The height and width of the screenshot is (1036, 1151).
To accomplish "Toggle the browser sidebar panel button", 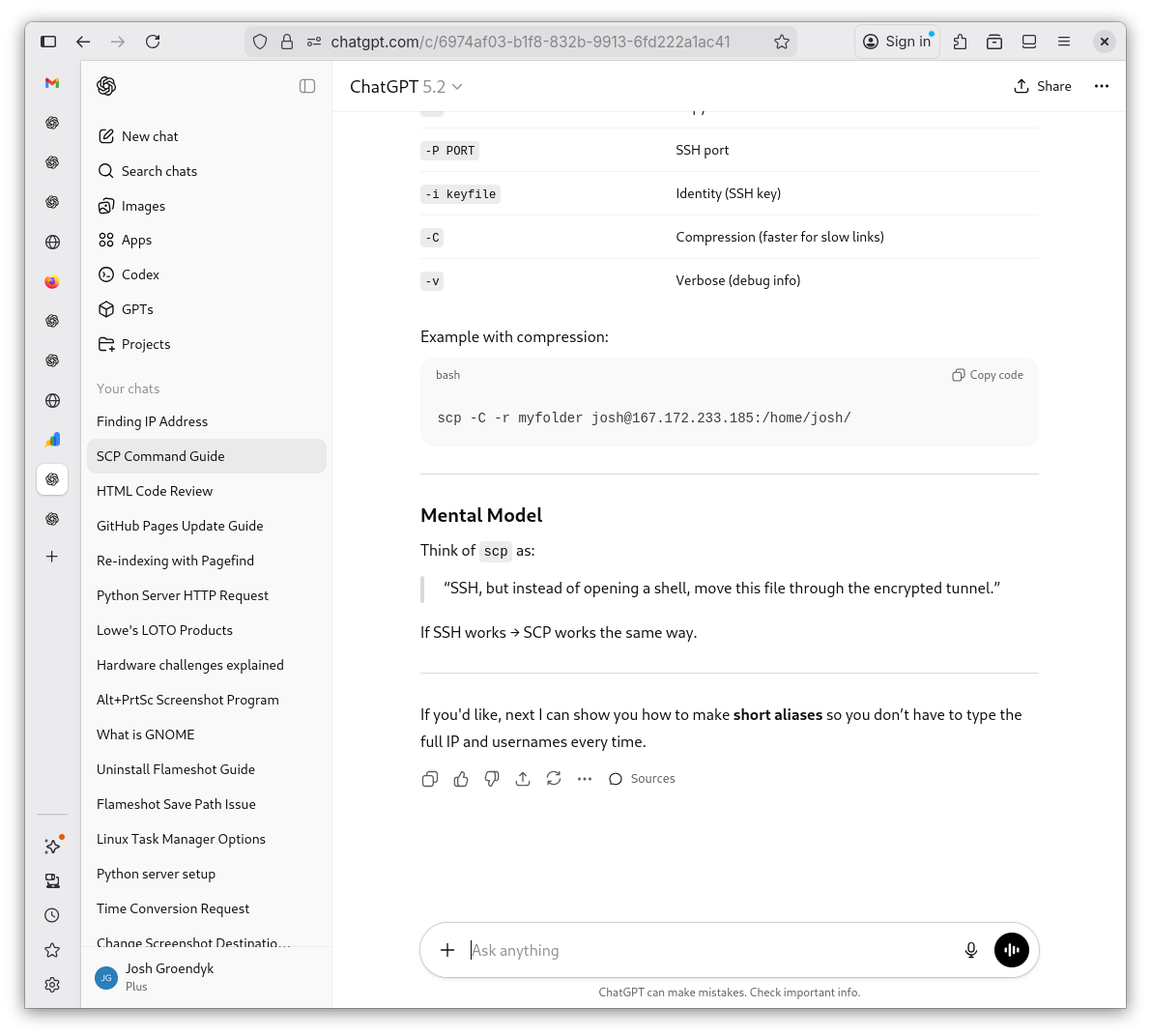I will [48, 42].
